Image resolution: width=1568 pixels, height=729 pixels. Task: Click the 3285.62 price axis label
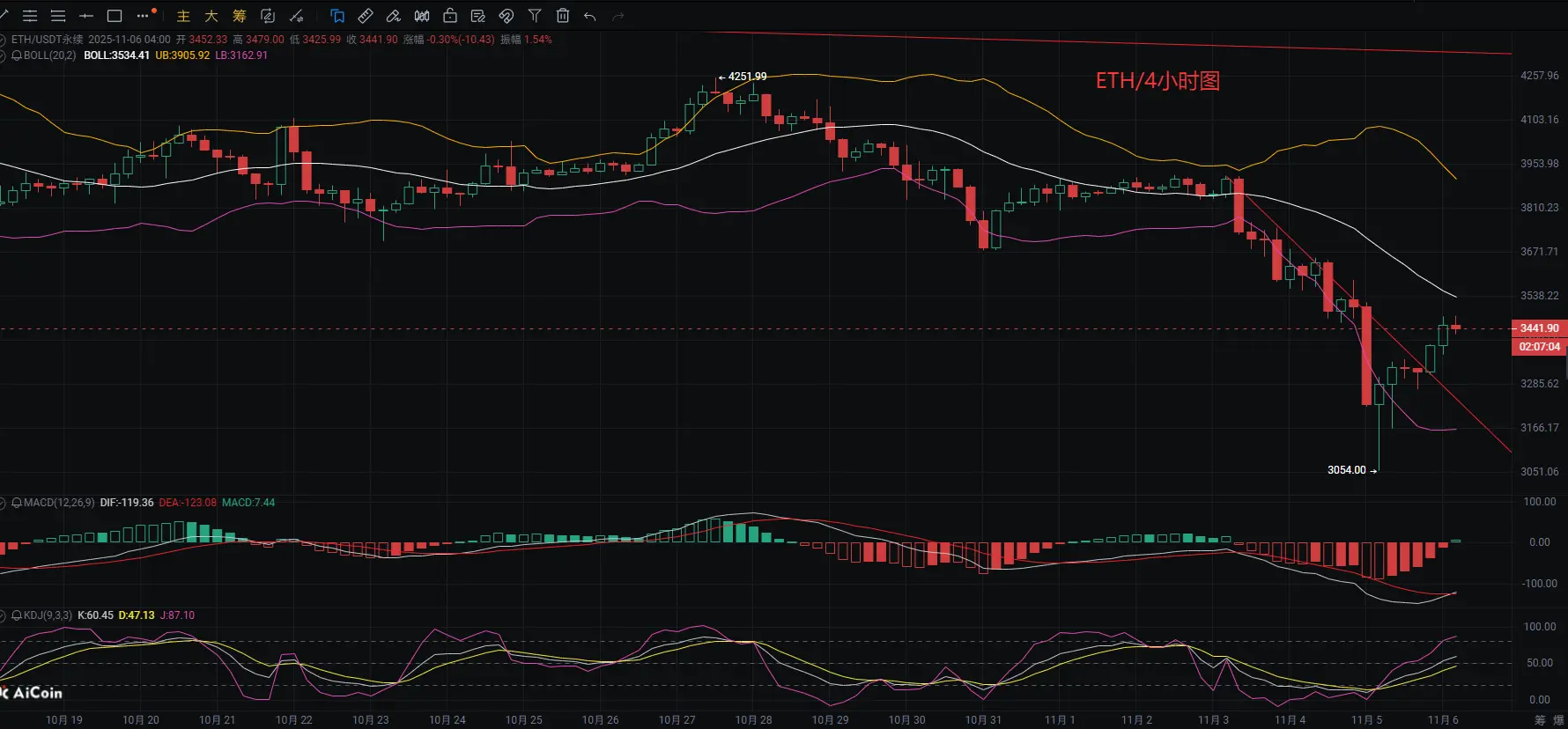(1539, 384)
